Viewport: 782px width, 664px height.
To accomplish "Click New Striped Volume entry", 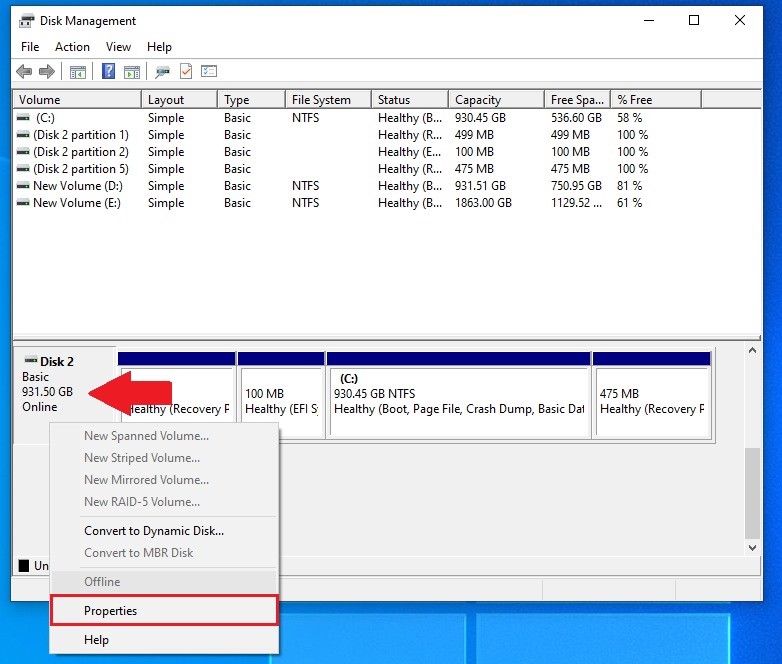I will click(164, 458).
